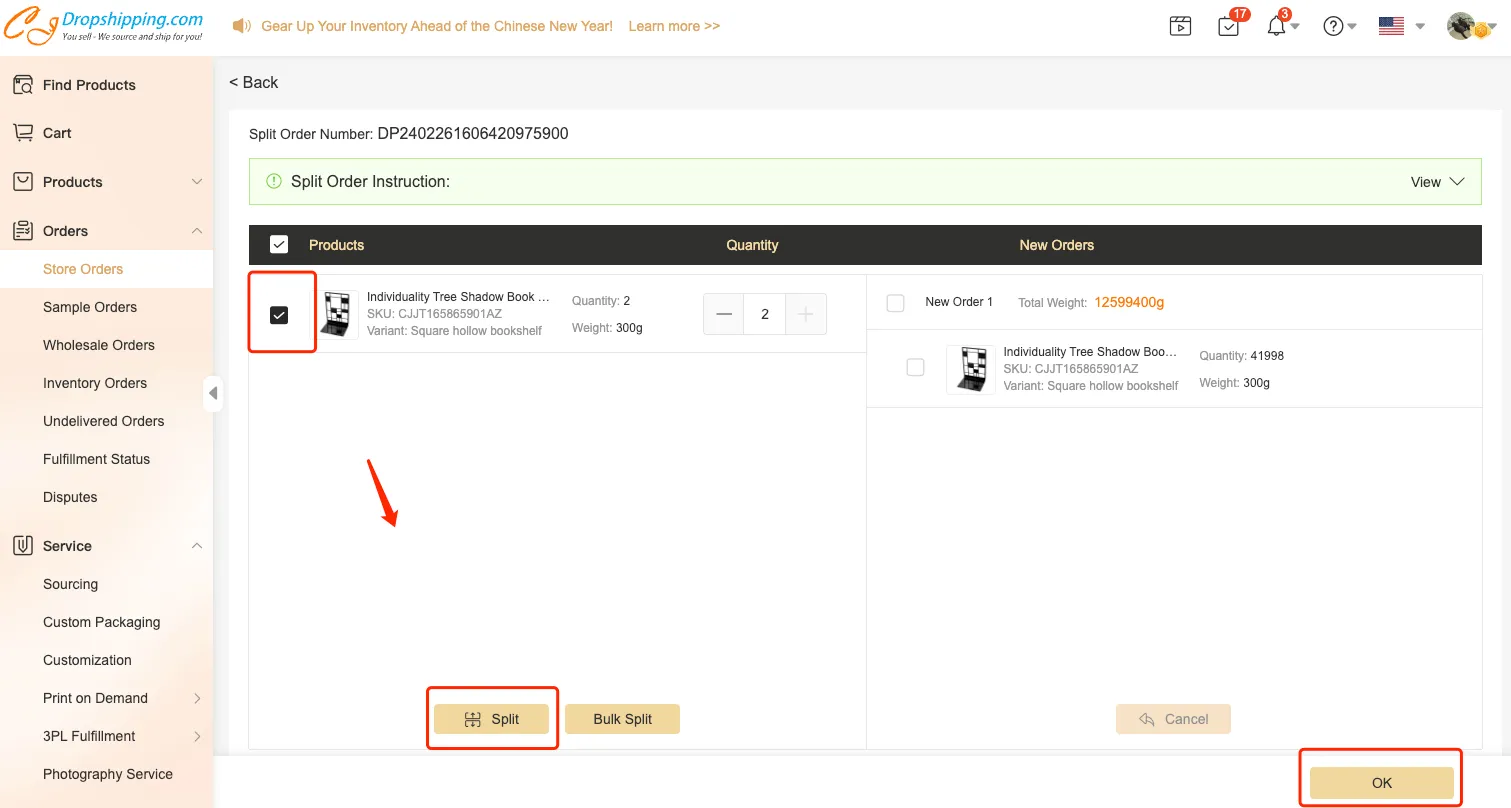1511x808 pixels.
Task: Click the US flag language selector
Action: click(x=1391, y=27)
